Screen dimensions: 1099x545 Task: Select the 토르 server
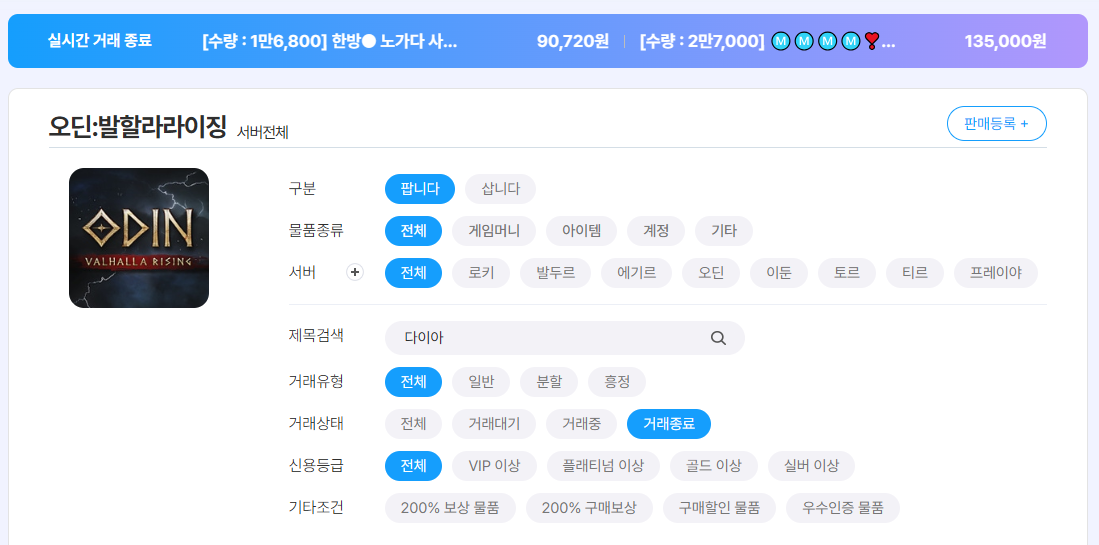point(847,273)
